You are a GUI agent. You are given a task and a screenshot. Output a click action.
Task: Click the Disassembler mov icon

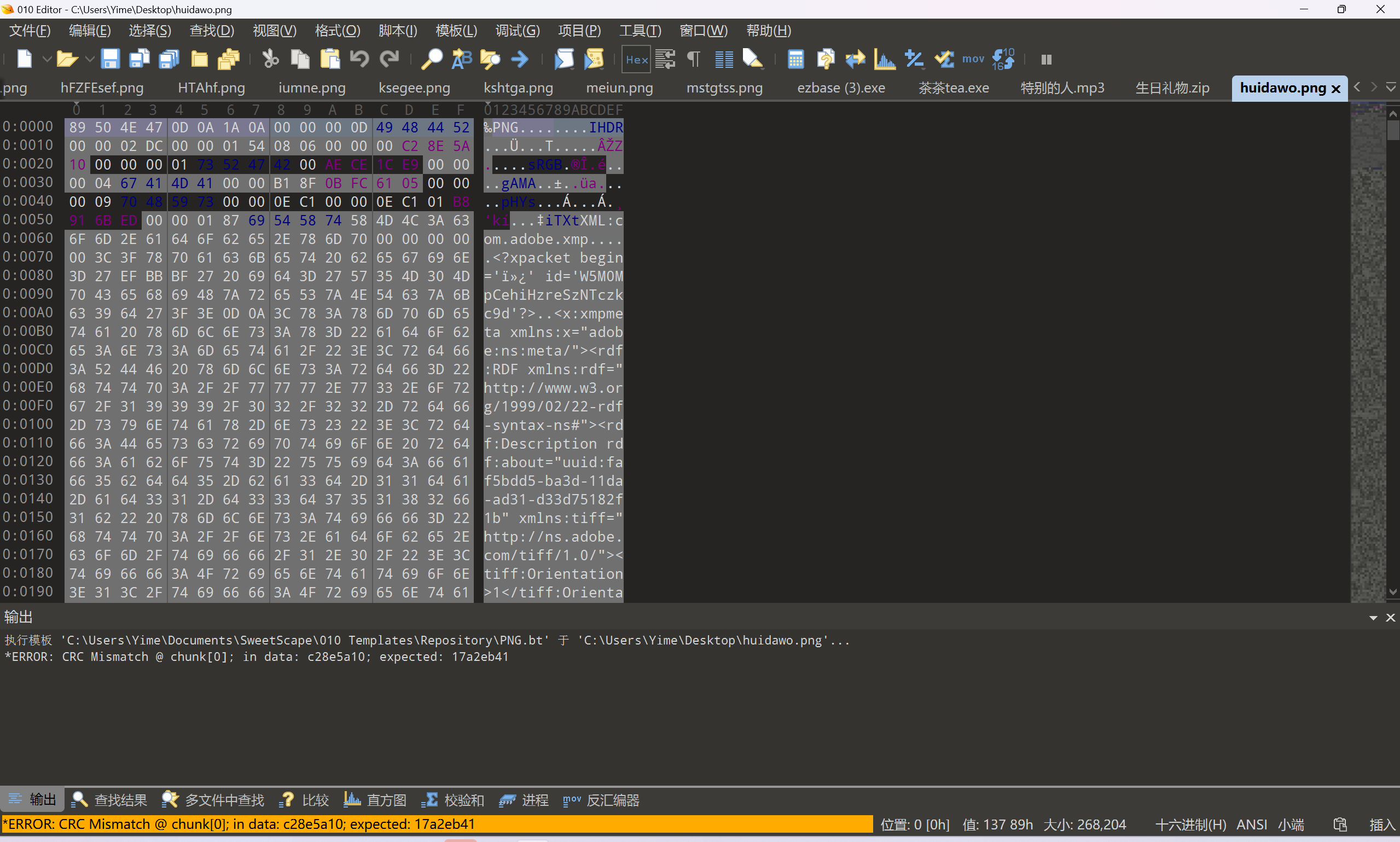[973, 59]
